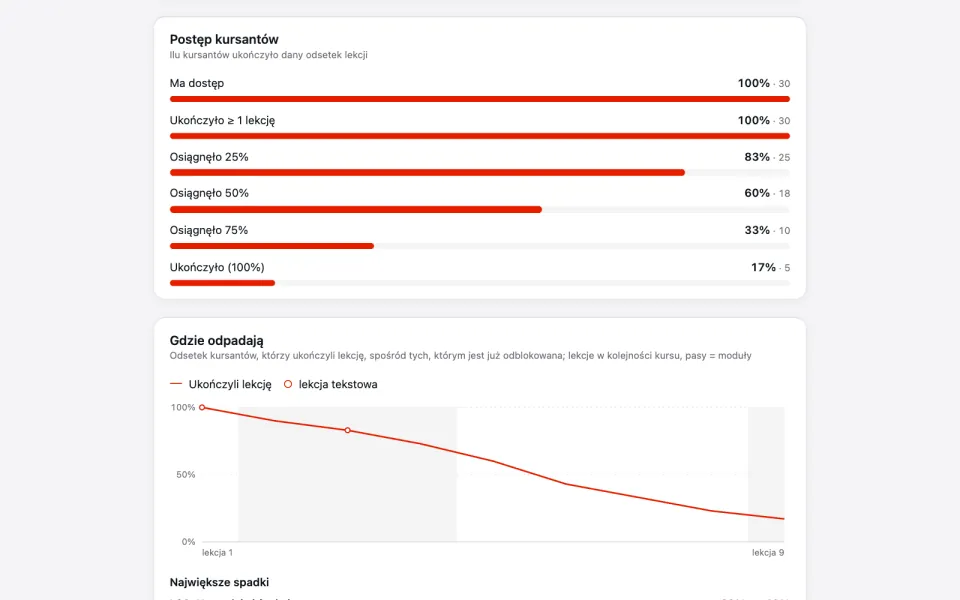960x600 pixels.
Task: Click the 'Ma dostęp' progress bar
Action: click(x=479, y=99)
